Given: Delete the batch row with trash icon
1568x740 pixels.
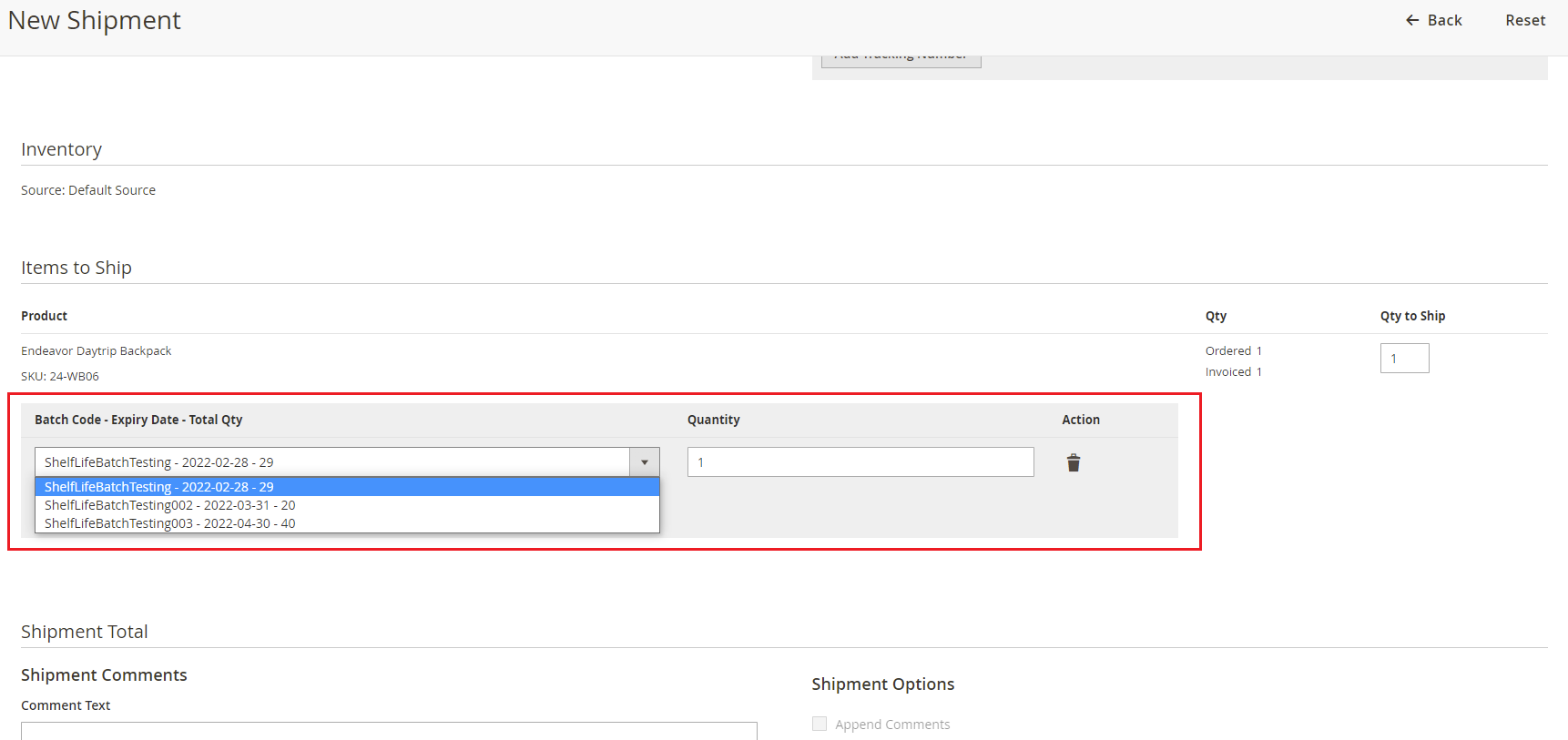Looking at the screenshot, I should 1074,463.
